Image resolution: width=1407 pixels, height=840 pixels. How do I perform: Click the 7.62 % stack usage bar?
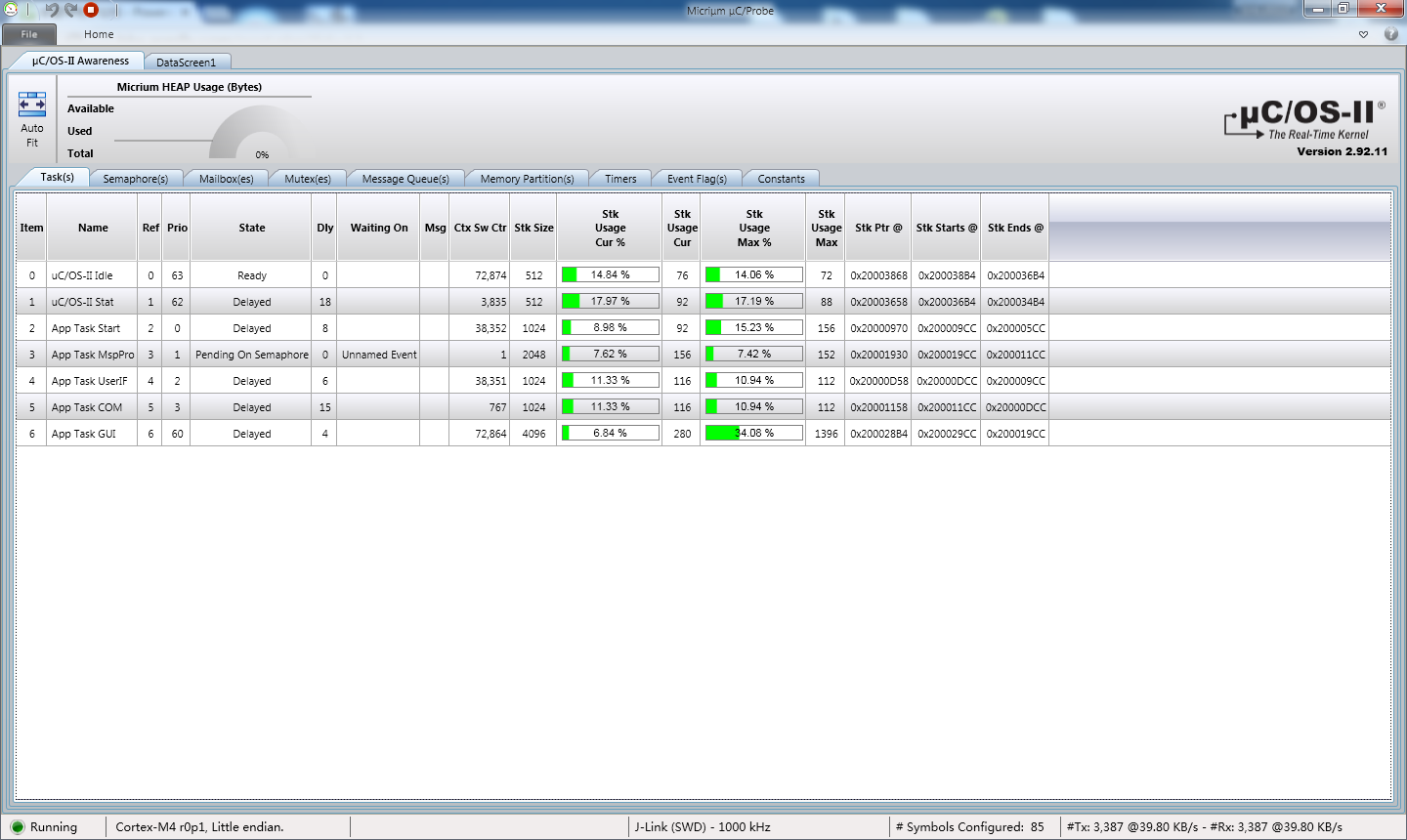(611, 354)
